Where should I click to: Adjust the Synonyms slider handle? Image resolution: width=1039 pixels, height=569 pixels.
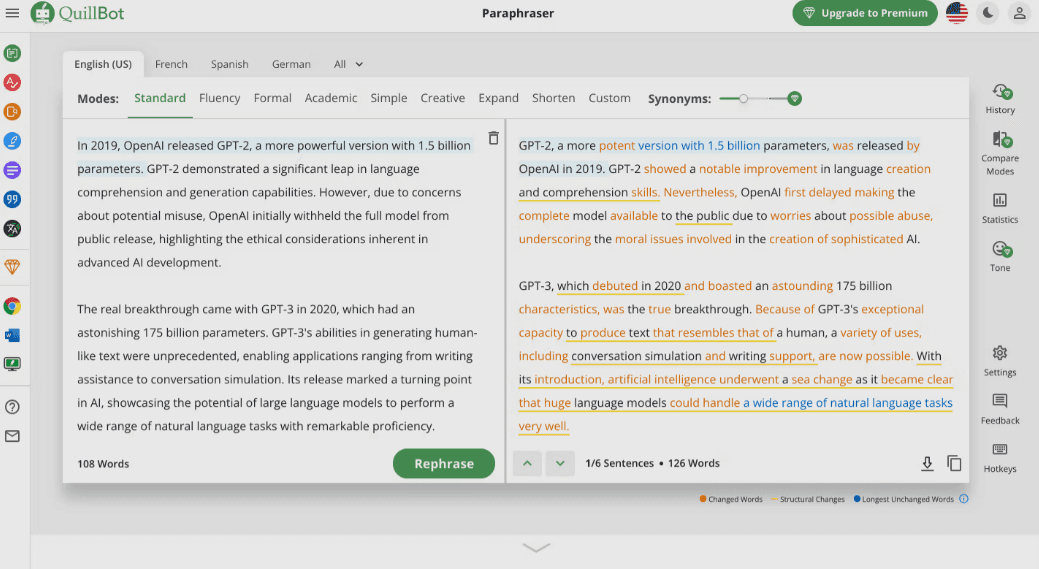[x=743, y=98]
